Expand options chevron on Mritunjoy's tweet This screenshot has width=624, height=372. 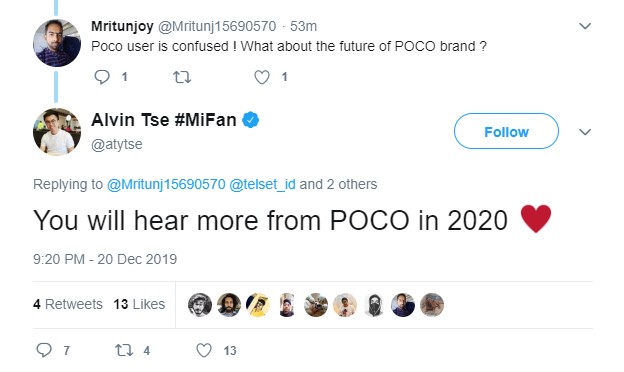585,26
